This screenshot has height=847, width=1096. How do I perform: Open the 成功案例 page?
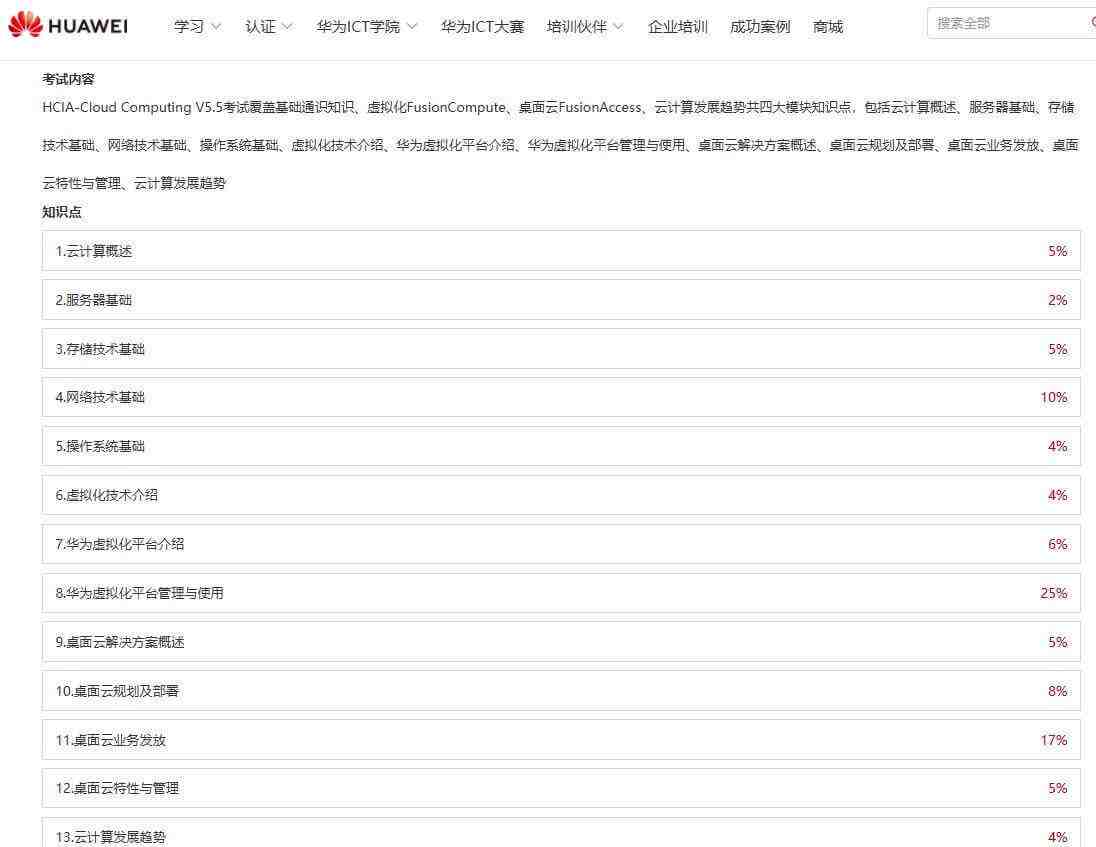point(759,27)
